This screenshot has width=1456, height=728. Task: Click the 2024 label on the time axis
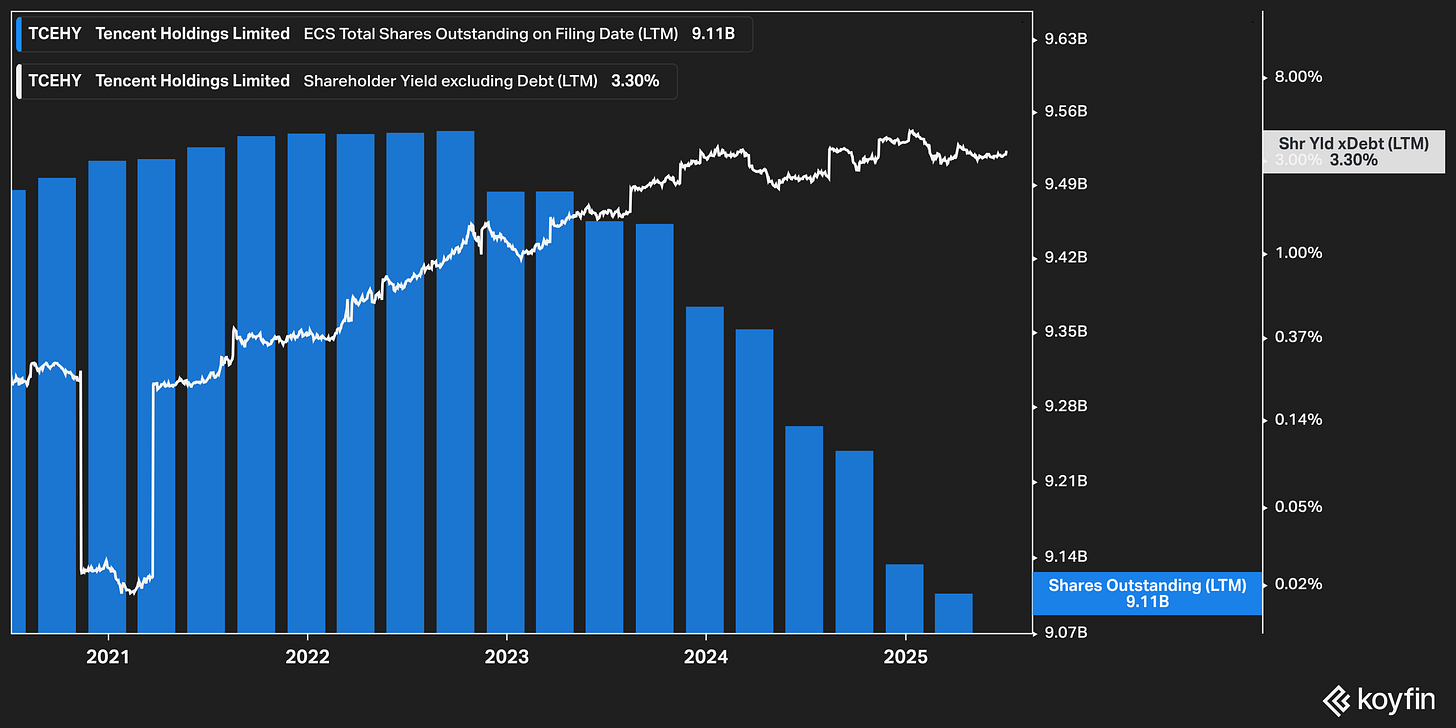click(706, 657)
